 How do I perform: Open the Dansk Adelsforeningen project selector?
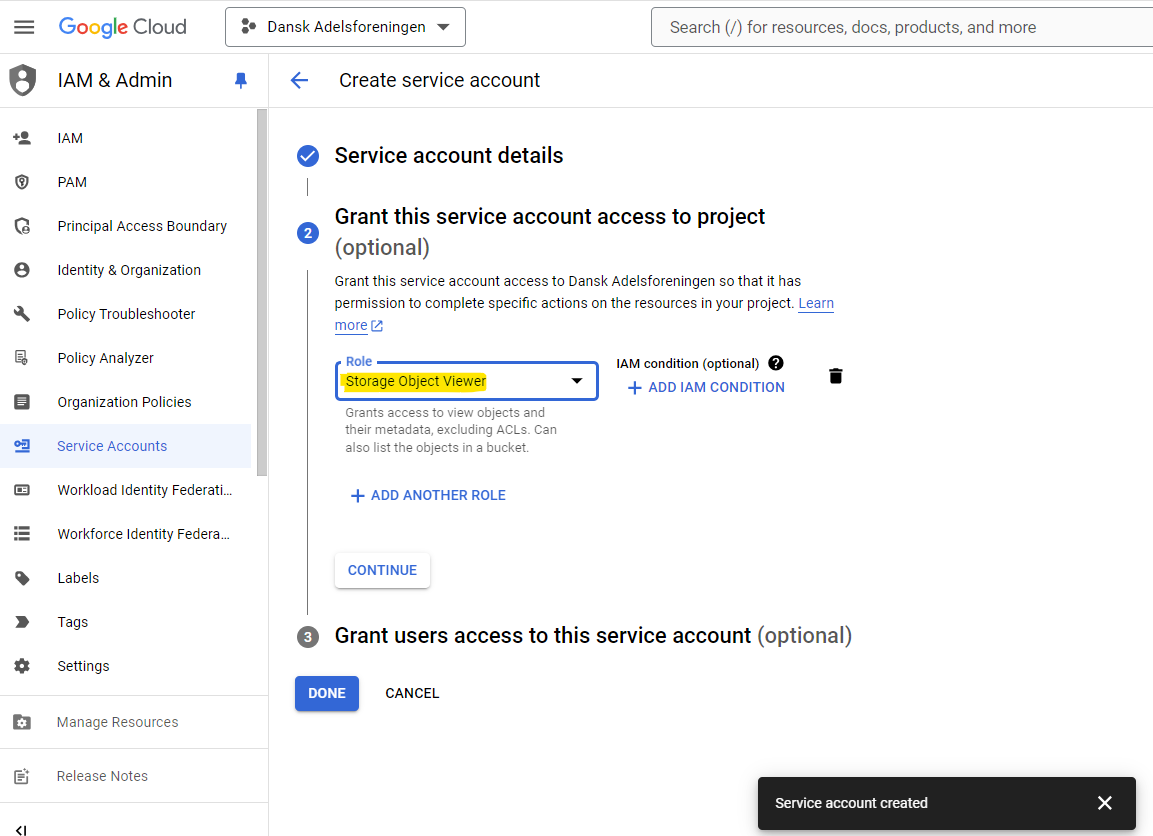click(345, 27)
